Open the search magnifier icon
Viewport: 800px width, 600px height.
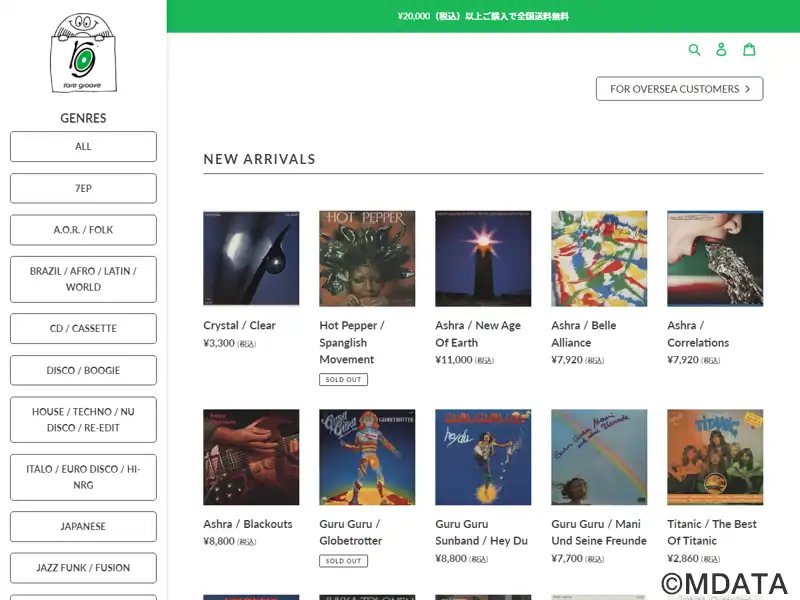coord(694,49)
